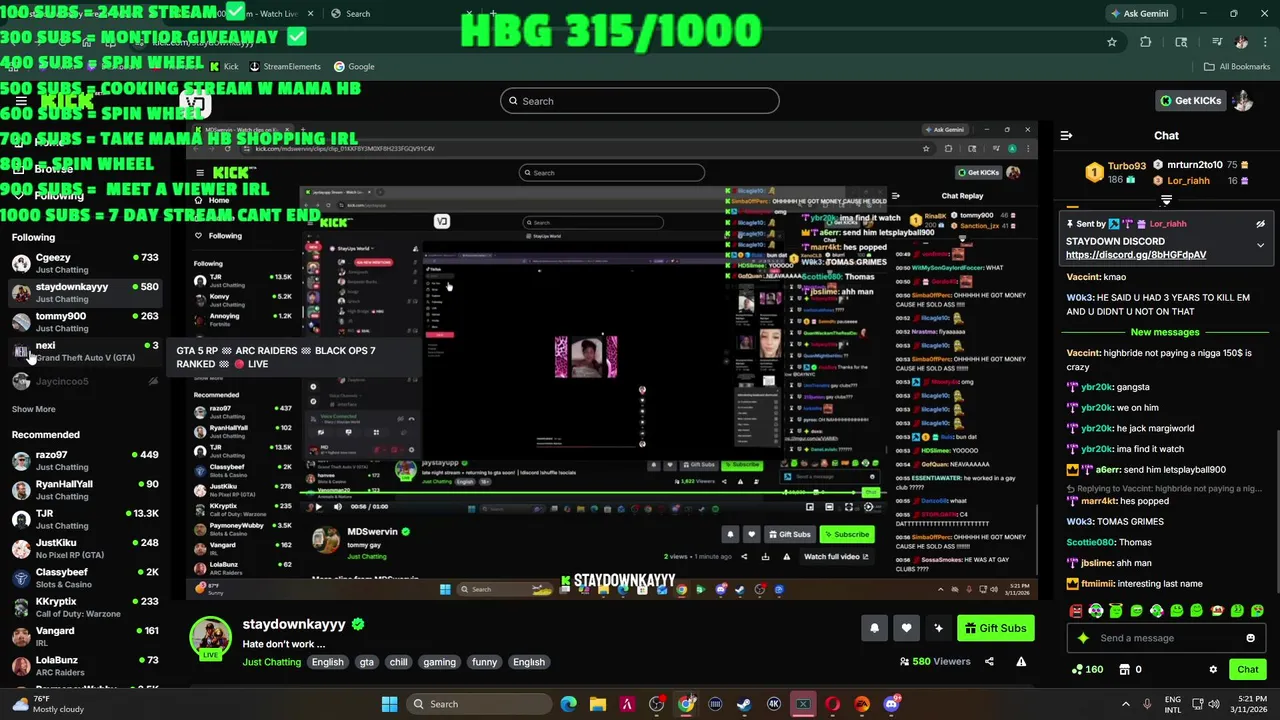Viewport: 1280px width, 720px height.
Task: Open Vangard recommended channel
Action: (85, 636)
